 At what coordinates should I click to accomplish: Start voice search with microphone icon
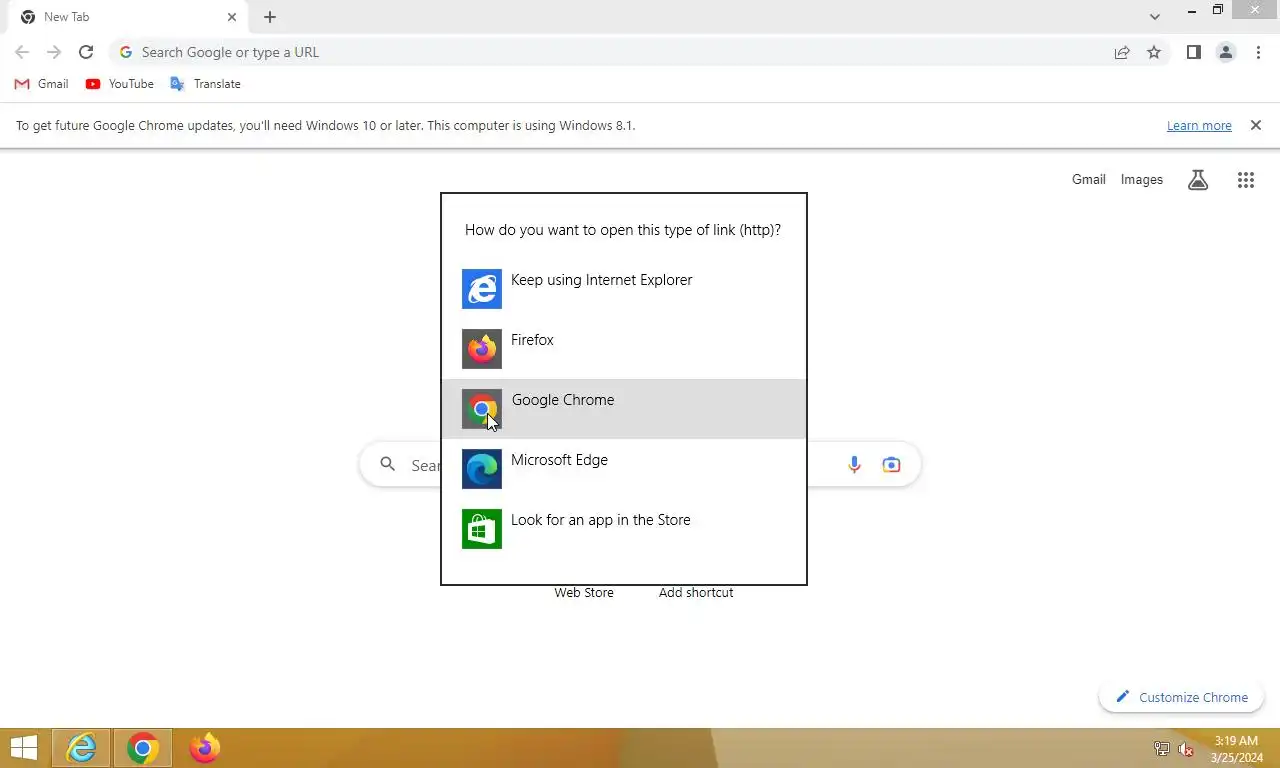854,465
